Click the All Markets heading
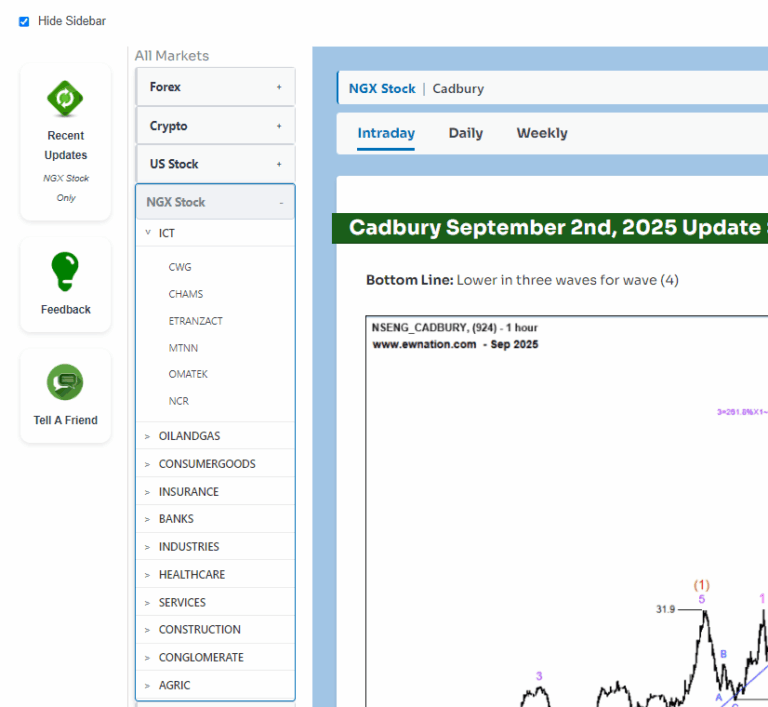Screen dimensions: 768x707 pos(172,56)
